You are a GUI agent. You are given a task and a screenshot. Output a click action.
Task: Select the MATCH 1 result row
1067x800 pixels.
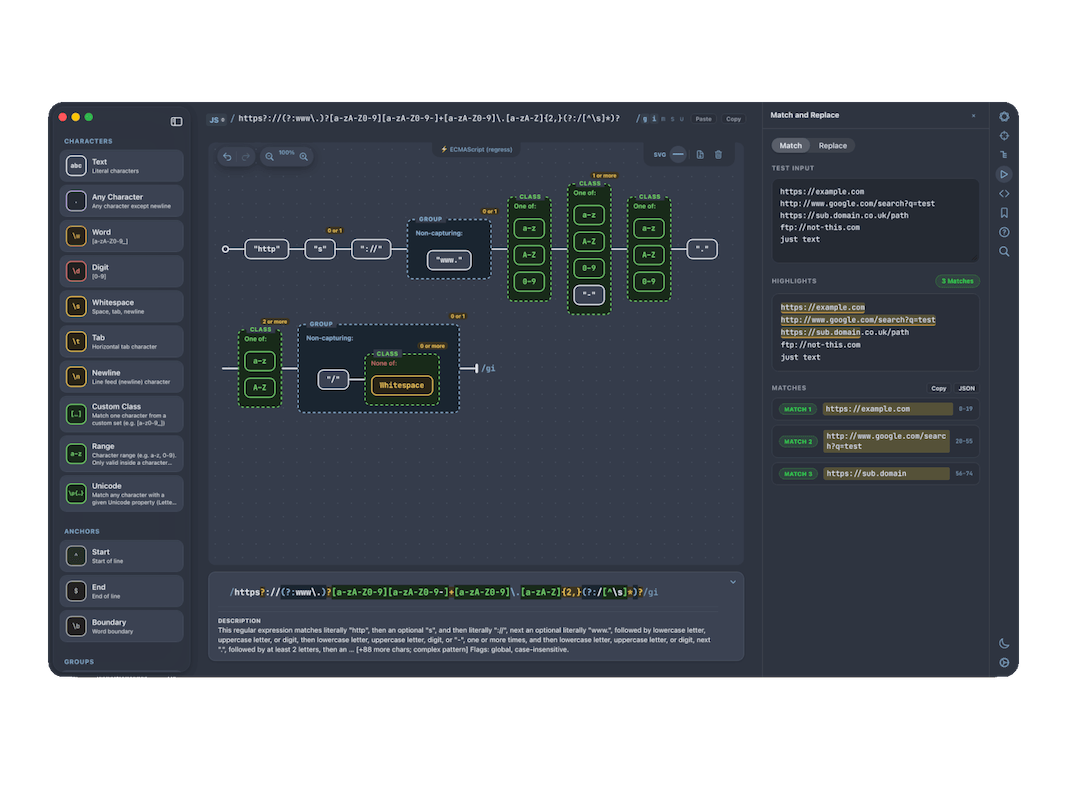click(875, 409)
